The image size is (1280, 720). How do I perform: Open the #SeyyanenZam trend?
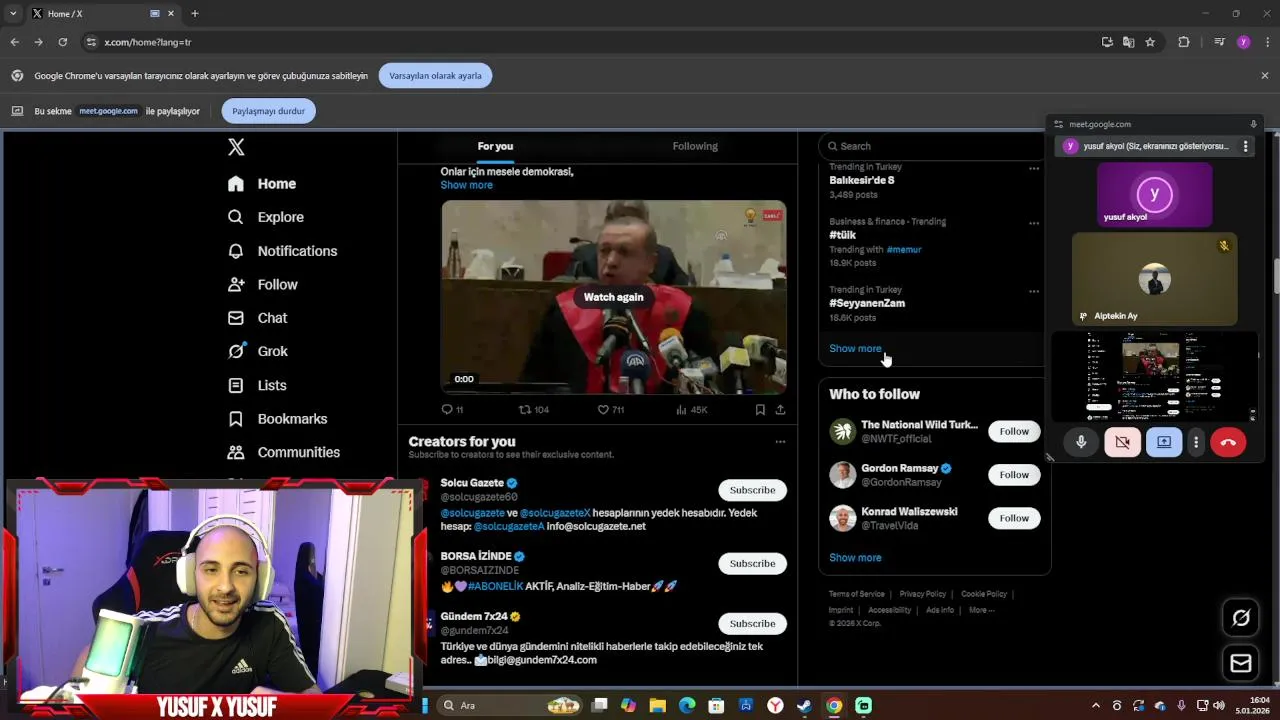click(867, 303)
